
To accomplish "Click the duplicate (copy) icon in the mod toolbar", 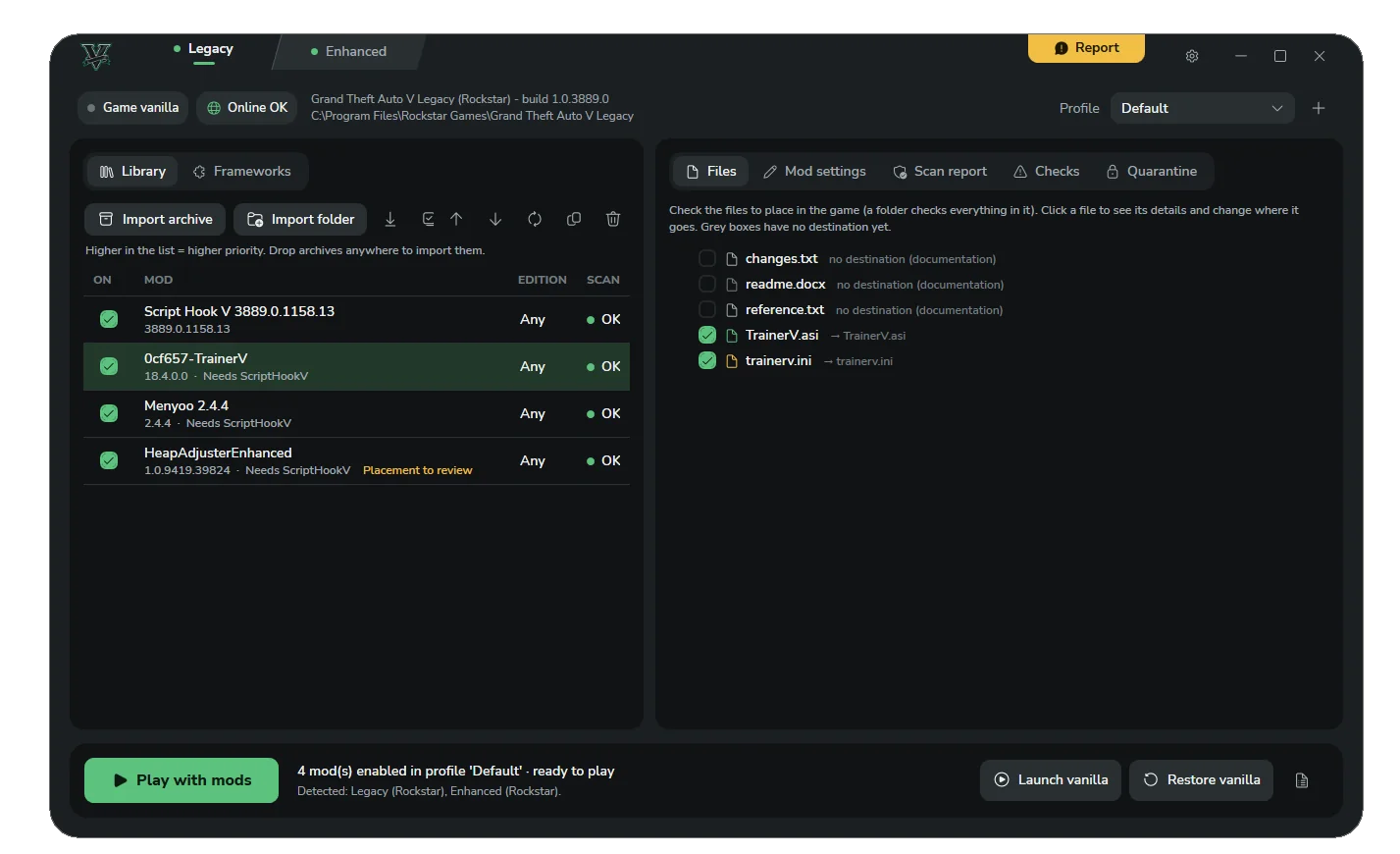I will 574,219.
